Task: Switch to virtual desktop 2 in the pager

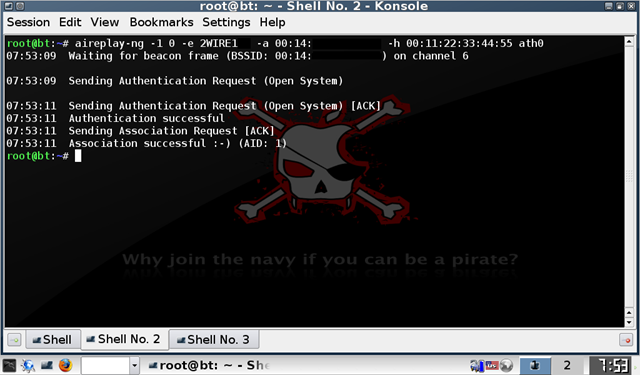Action: coord(567,365)
